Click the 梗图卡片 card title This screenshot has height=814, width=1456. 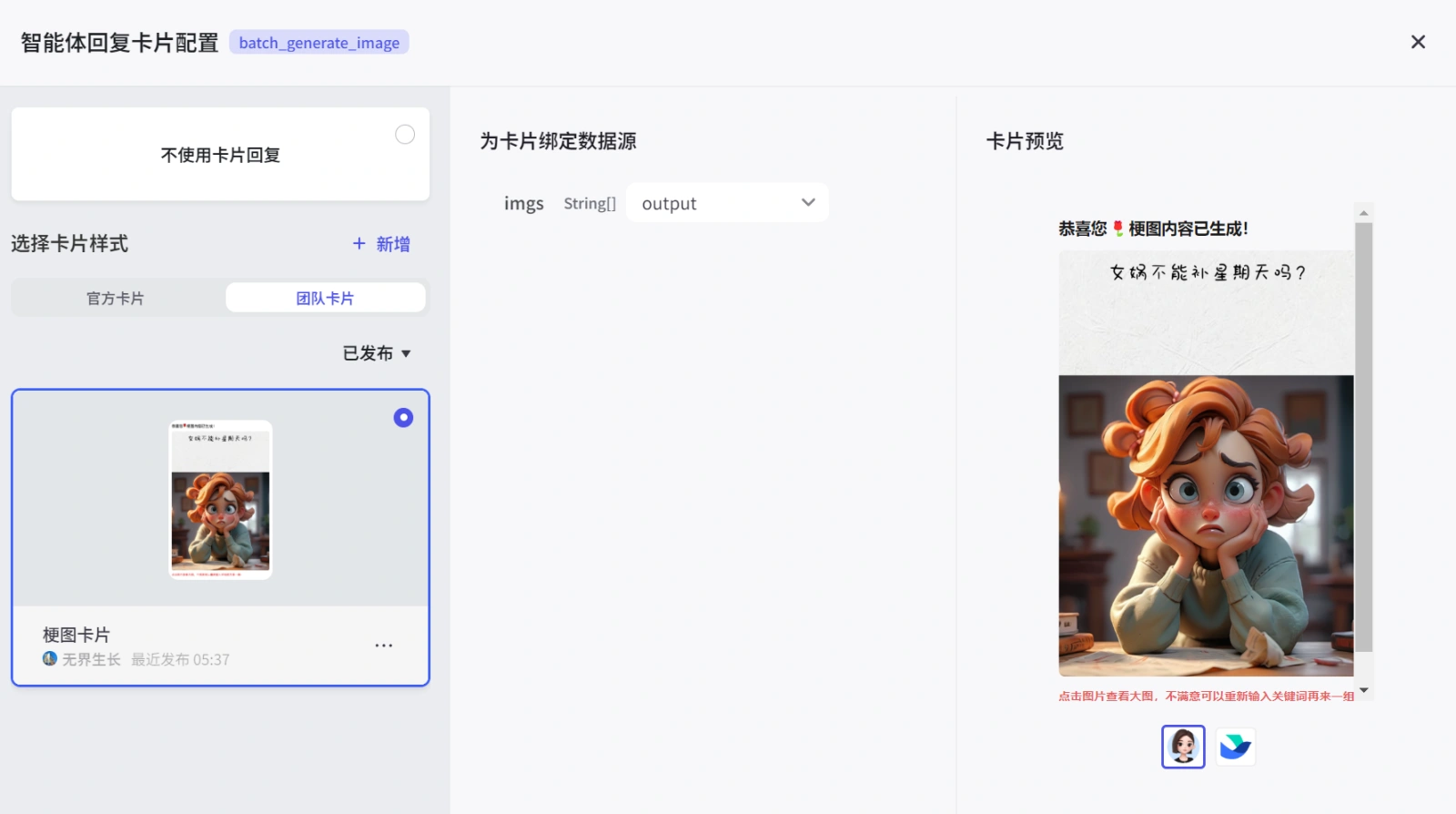coord(76,635)
